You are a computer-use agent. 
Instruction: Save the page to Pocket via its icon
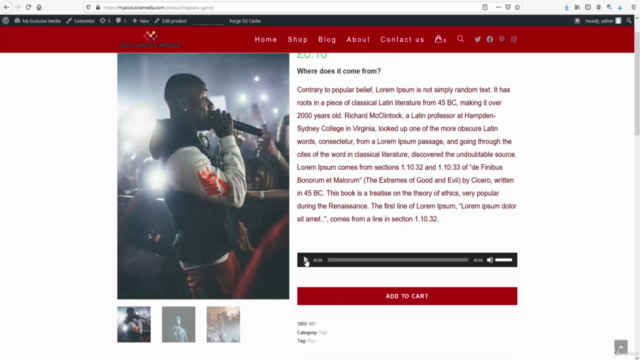508,7
